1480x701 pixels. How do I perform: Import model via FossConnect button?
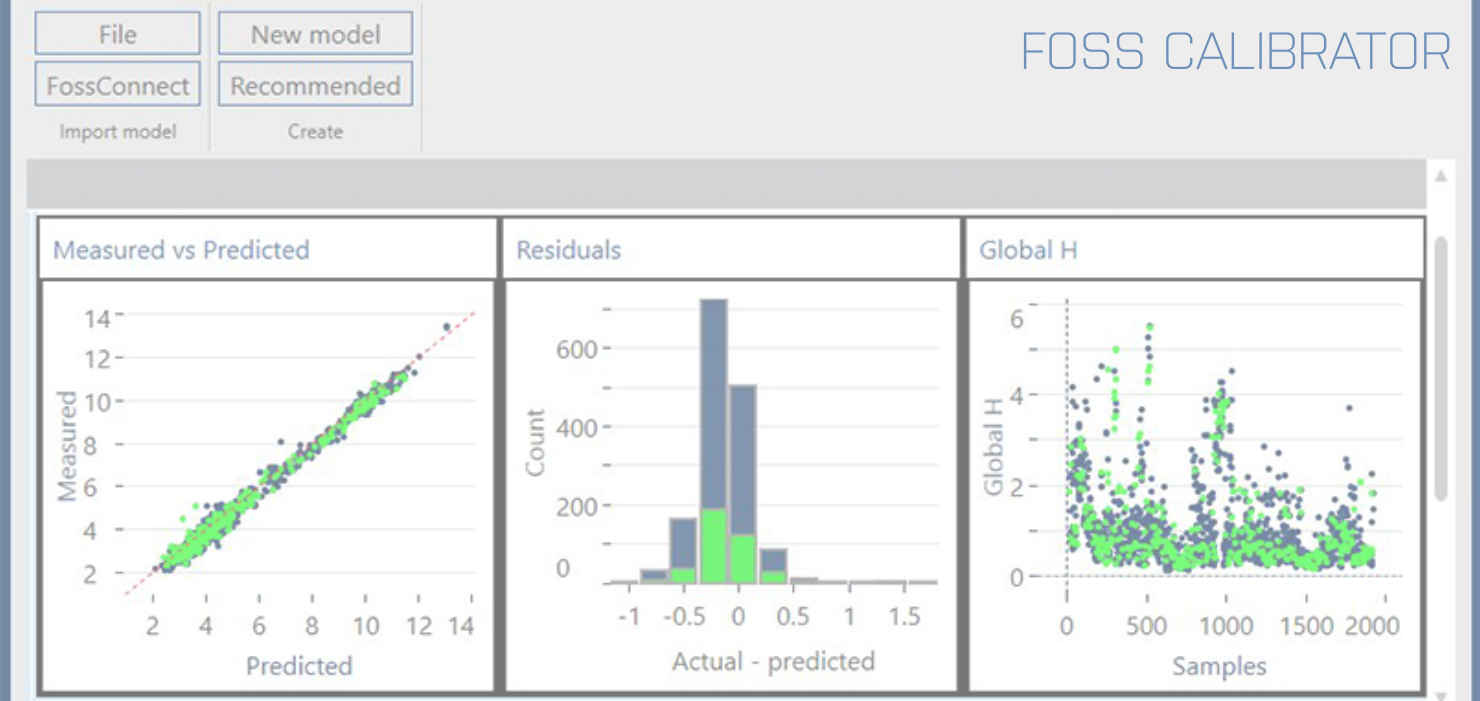[x=117, y=85]
